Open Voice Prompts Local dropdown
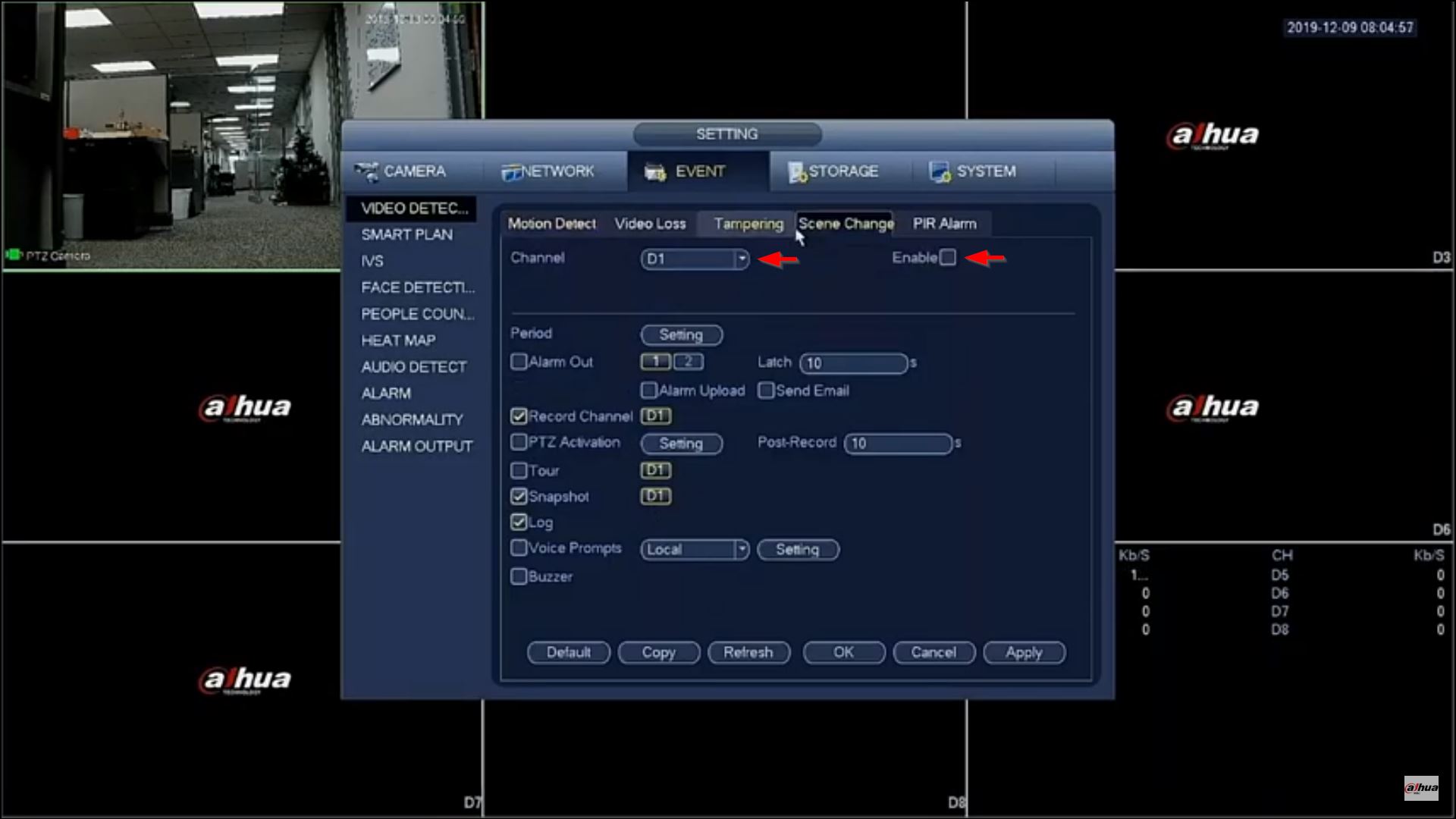The width and height of the screenshot is (1456, 819). (695, 550)
